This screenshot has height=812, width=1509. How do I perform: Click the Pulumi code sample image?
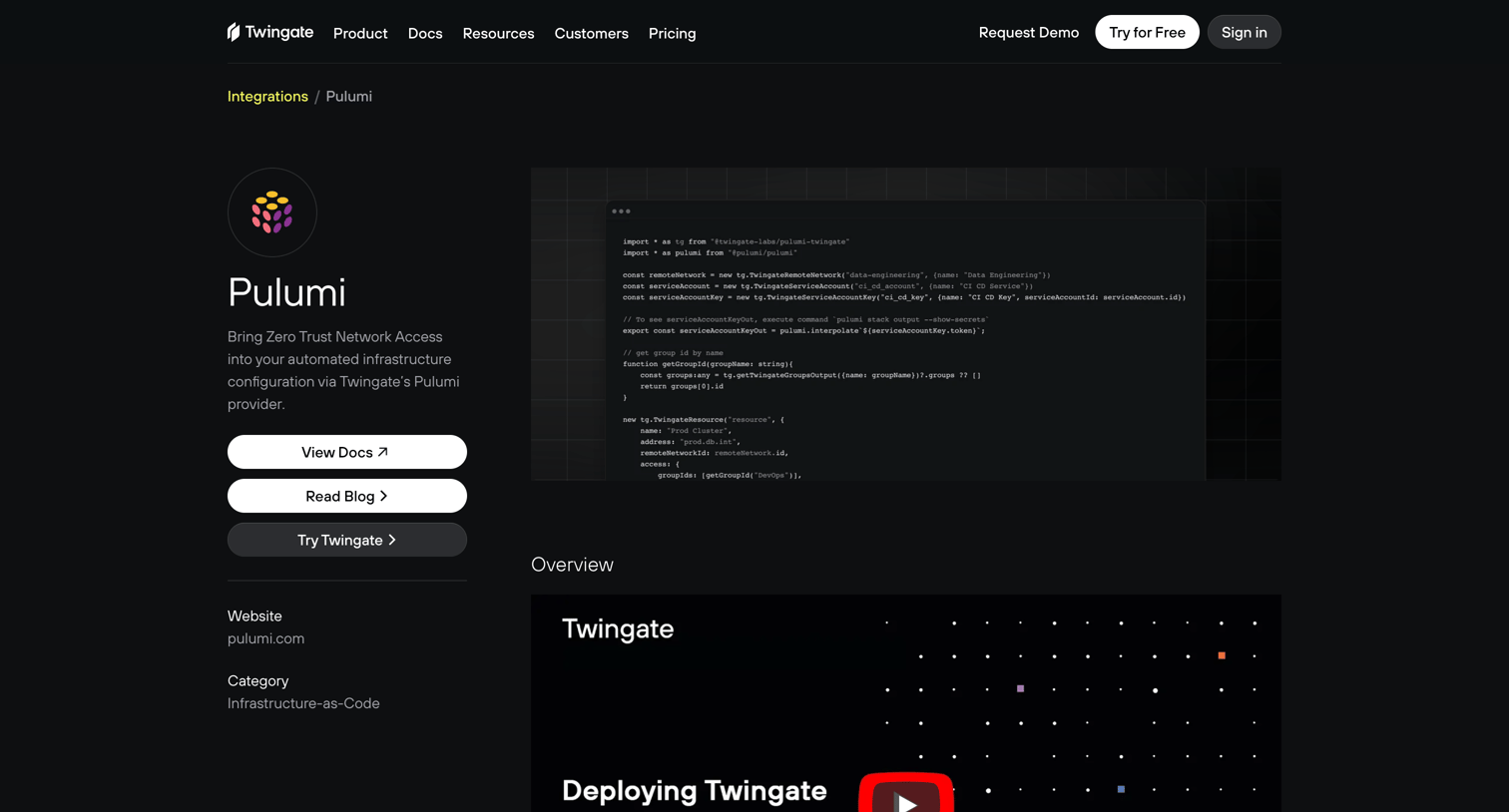point(906,324)
